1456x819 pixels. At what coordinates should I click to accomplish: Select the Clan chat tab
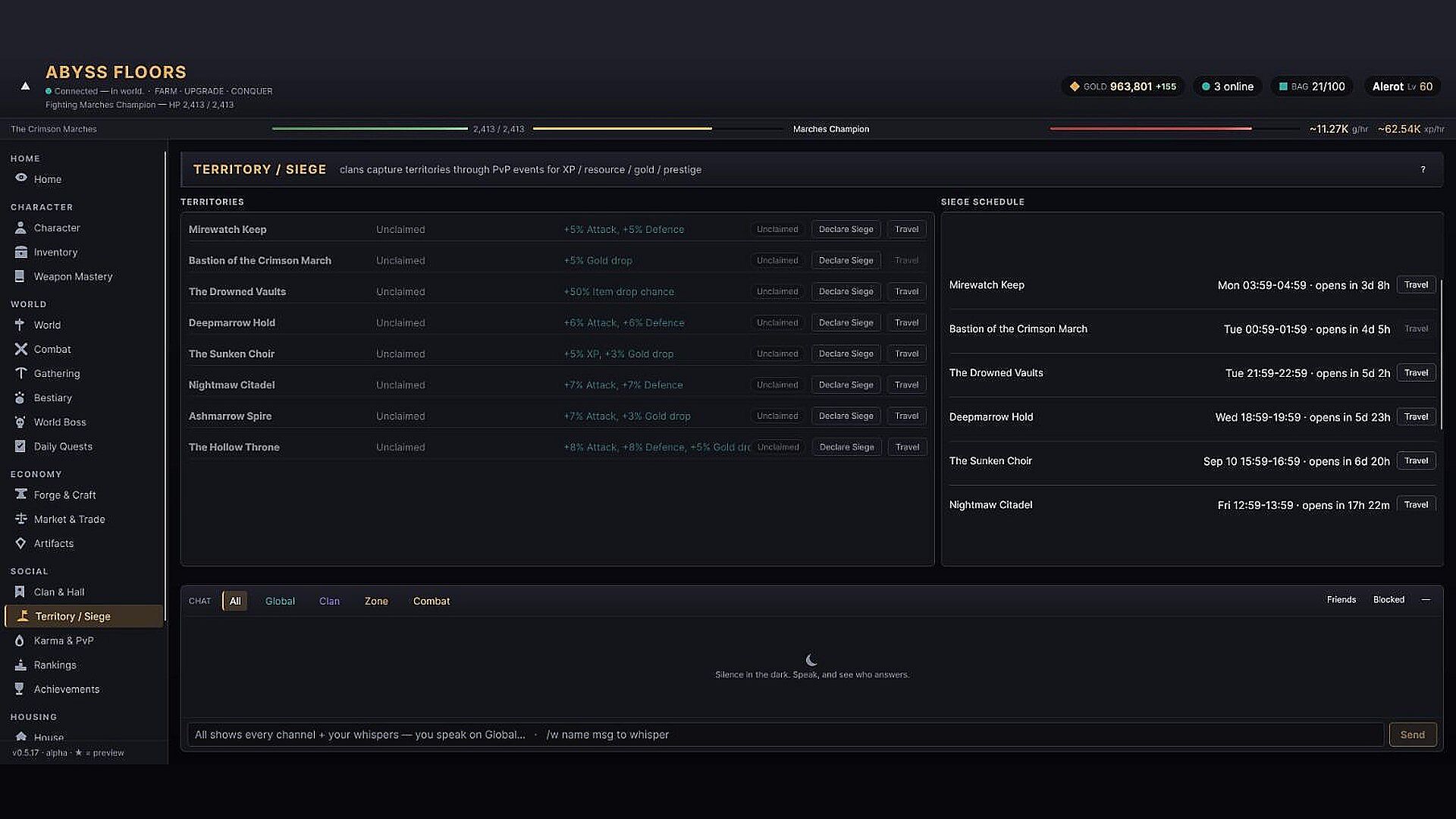tap(329, 601)
